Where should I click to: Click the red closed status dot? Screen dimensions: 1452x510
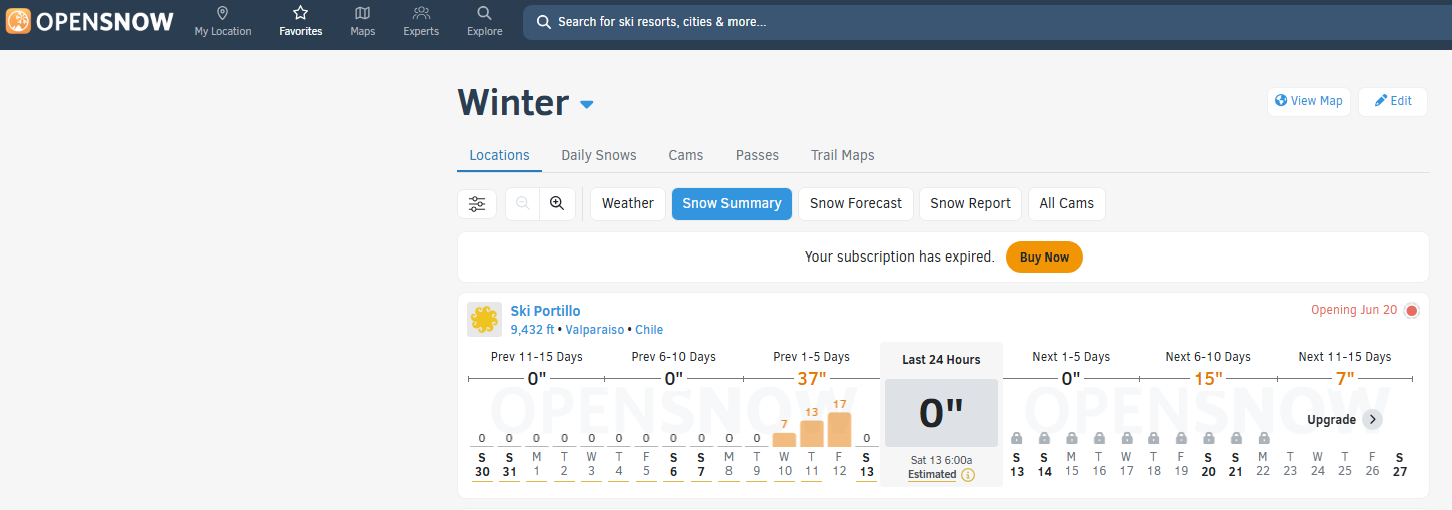(1412, 310)
